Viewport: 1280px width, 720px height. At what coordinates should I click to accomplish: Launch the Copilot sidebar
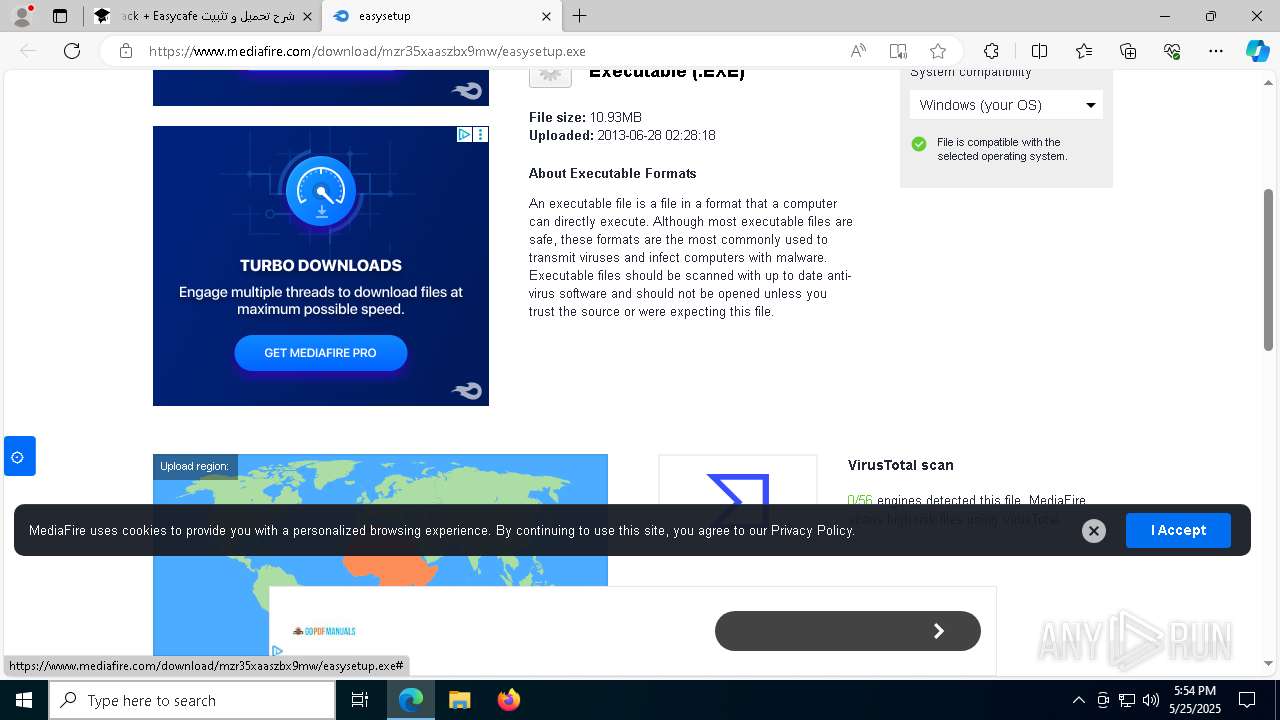coord(1258,51)
